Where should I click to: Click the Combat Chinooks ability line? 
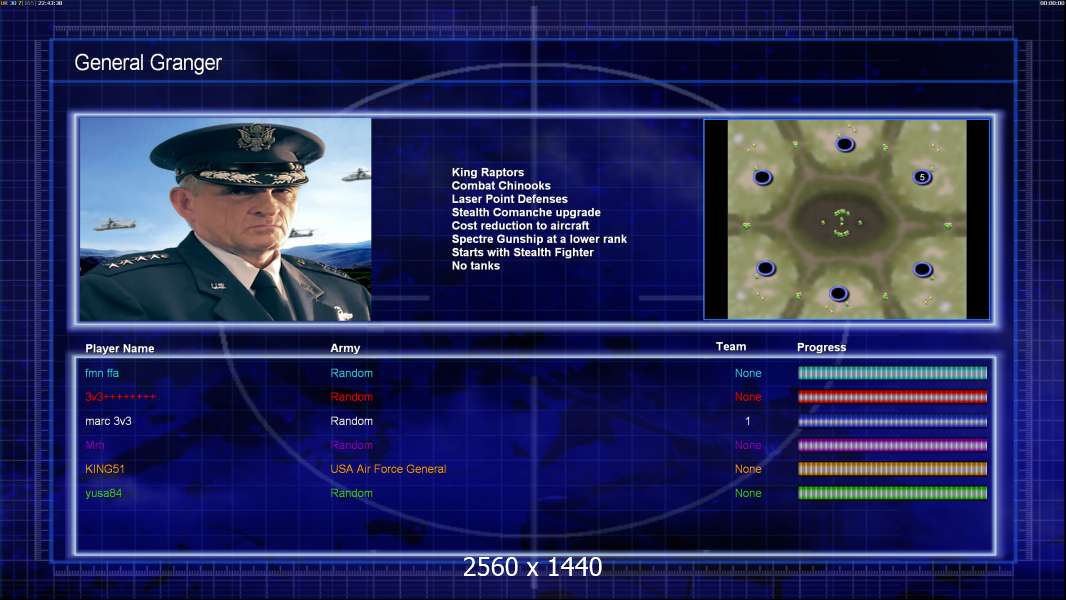(x=501, y=186)
